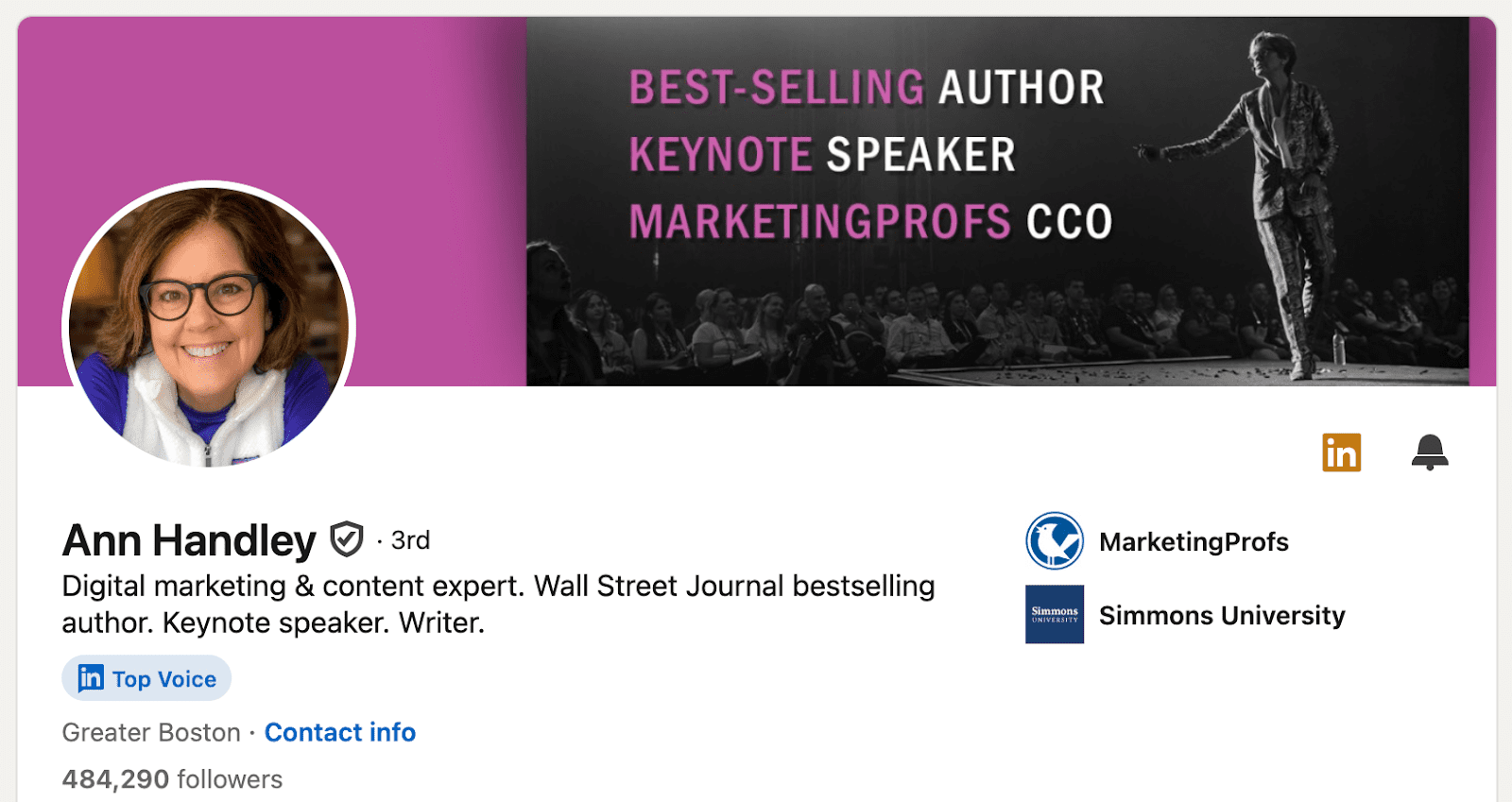Select the Ann Handley name heading
1512x802 pixels.
pos(189,540)
